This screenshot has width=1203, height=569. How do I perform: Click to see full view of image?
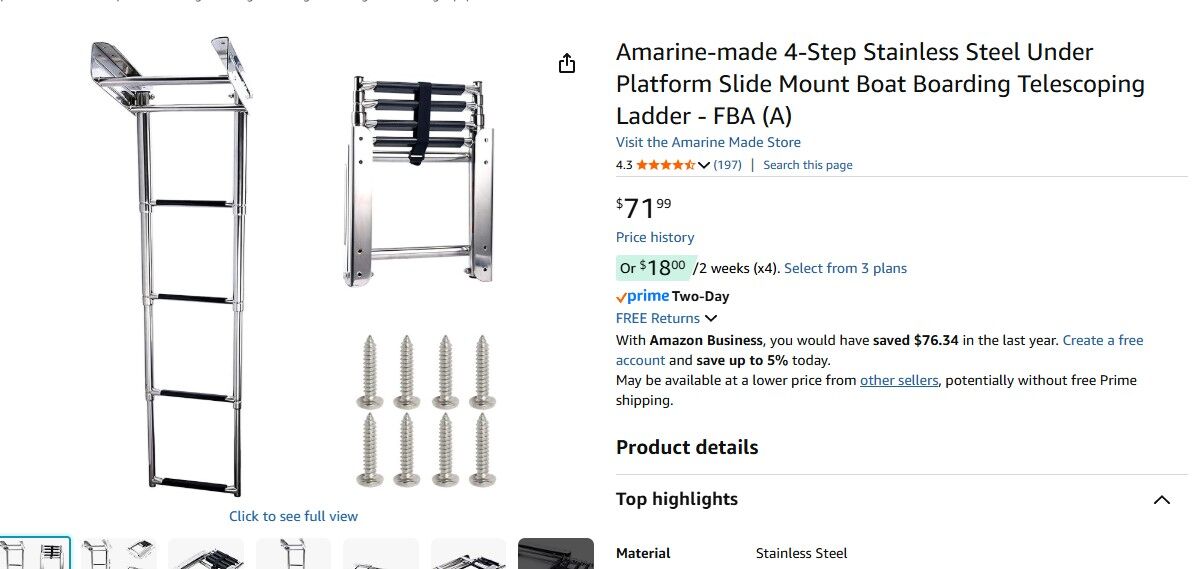(293, 516)
